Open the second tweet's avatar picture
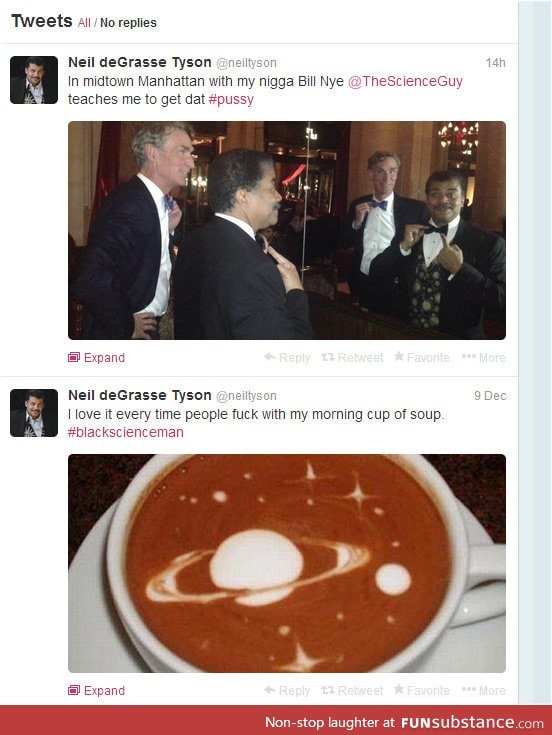Screen dimensions: 552x735 pyautogui.click(x=34, y=412)
